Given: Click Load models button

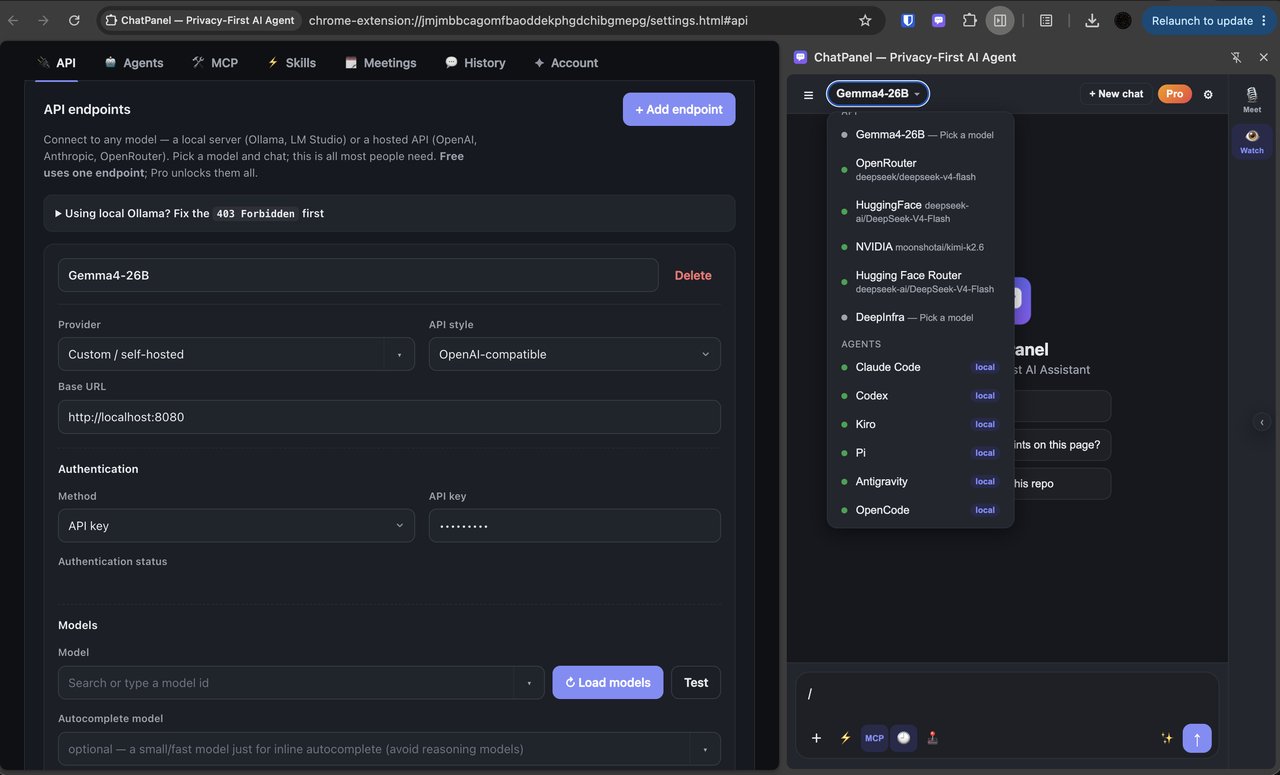Looking at the screenshot, I should pos(608,683).
